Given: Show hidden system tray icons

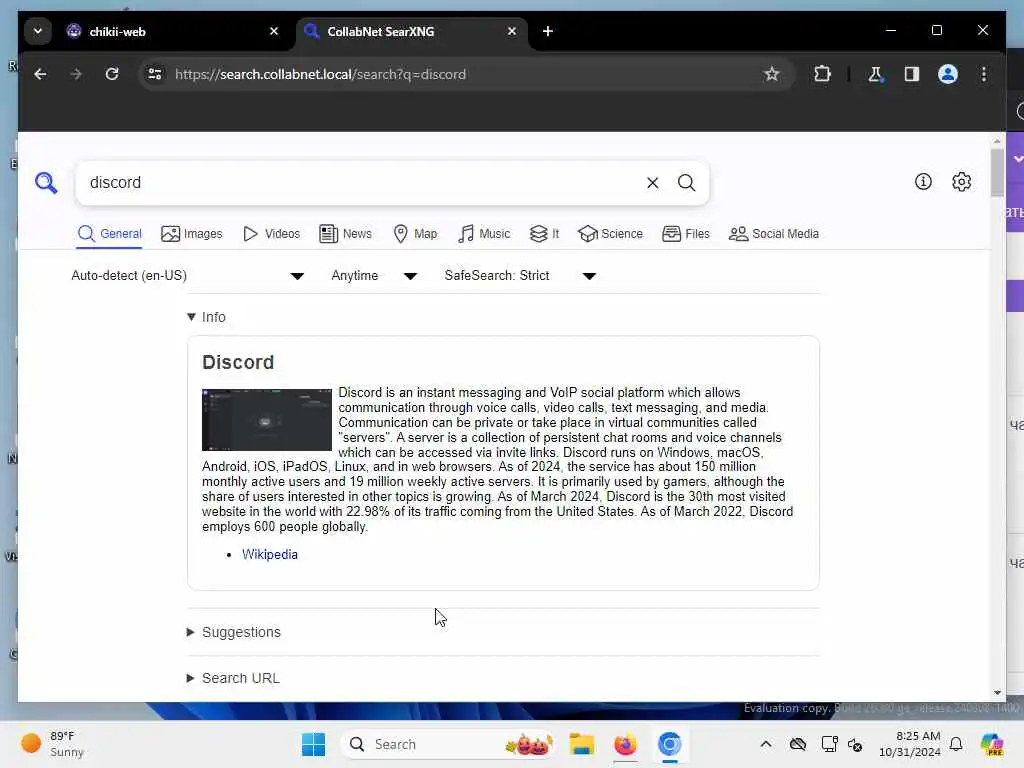Looking at the screenshot, I should [x=765, y=744].
